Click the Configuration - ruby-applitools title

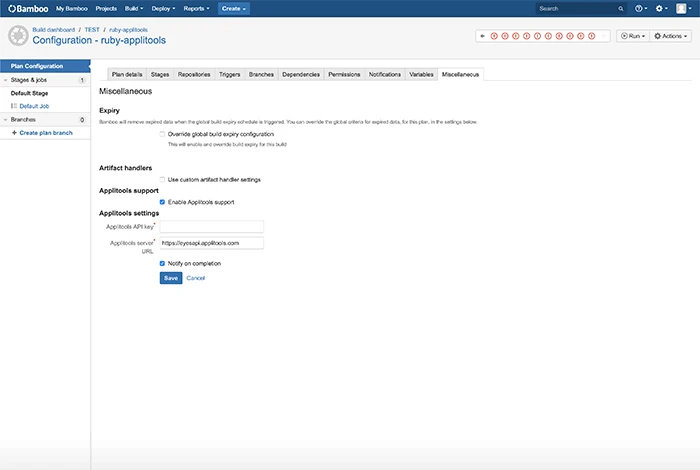tap(99, 40)
